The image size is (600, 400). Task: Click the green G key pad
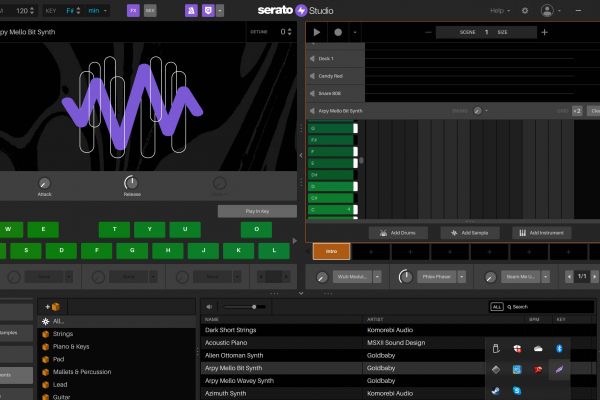tap(132, 250)
